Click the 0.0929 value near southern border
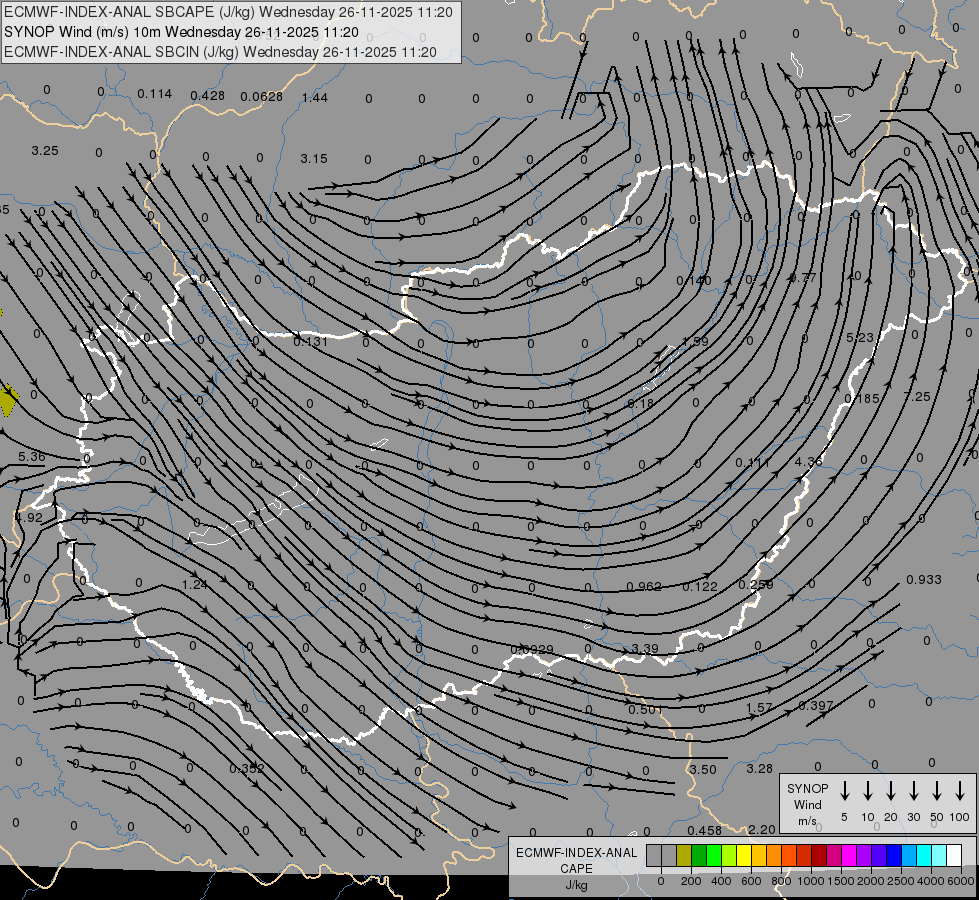Screen dimensions: 979x900 point(532,650)
